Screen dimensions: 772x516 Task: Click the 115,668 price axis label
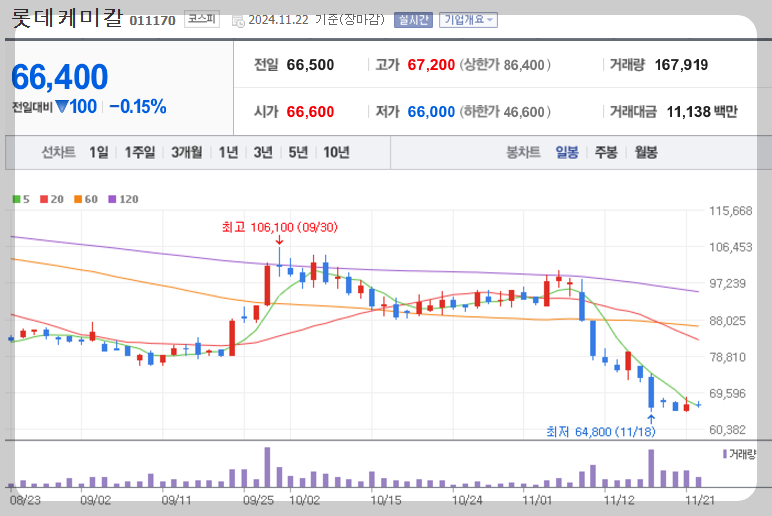731,211
